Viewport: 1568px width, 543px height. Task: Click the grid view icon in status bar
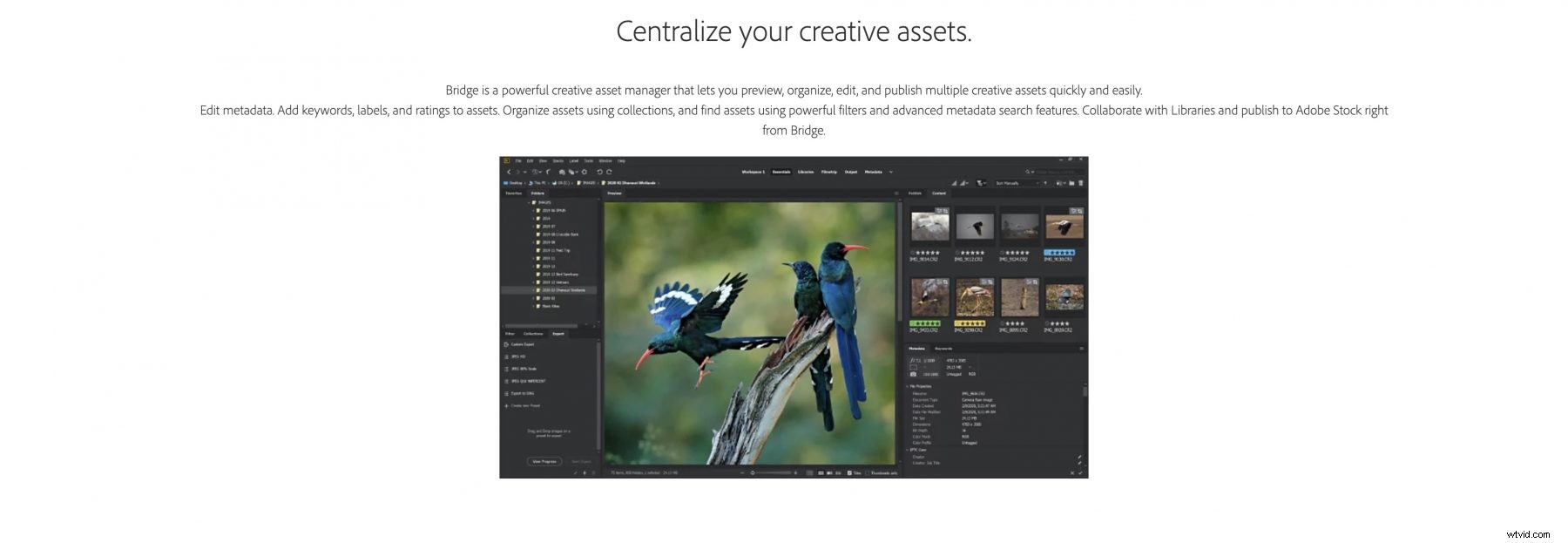click(x=821, y=472)
